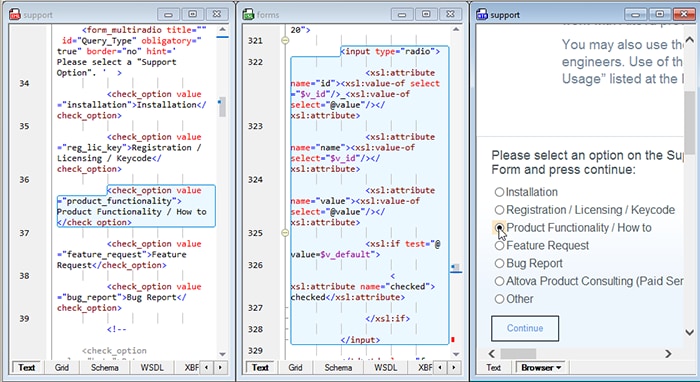
Task: Switch right support window to Text tab
Action: (493, 368)
